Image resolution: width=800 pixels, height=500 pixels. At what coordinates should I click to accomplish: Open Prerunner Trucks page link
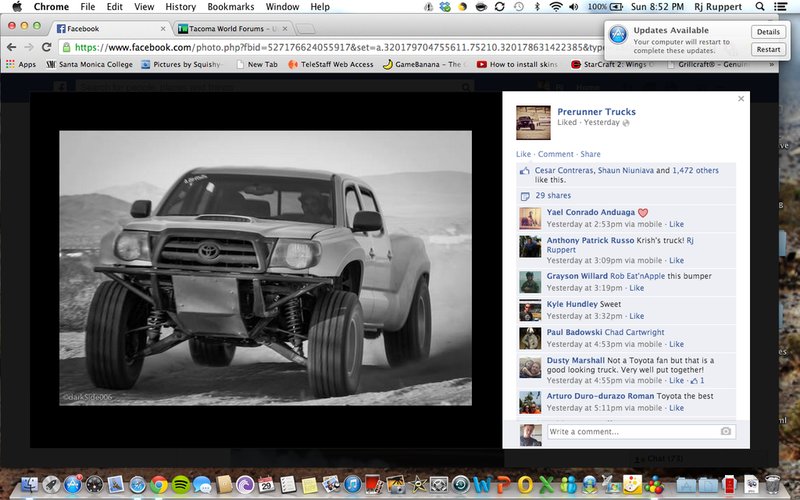click(x=596, y=112)
